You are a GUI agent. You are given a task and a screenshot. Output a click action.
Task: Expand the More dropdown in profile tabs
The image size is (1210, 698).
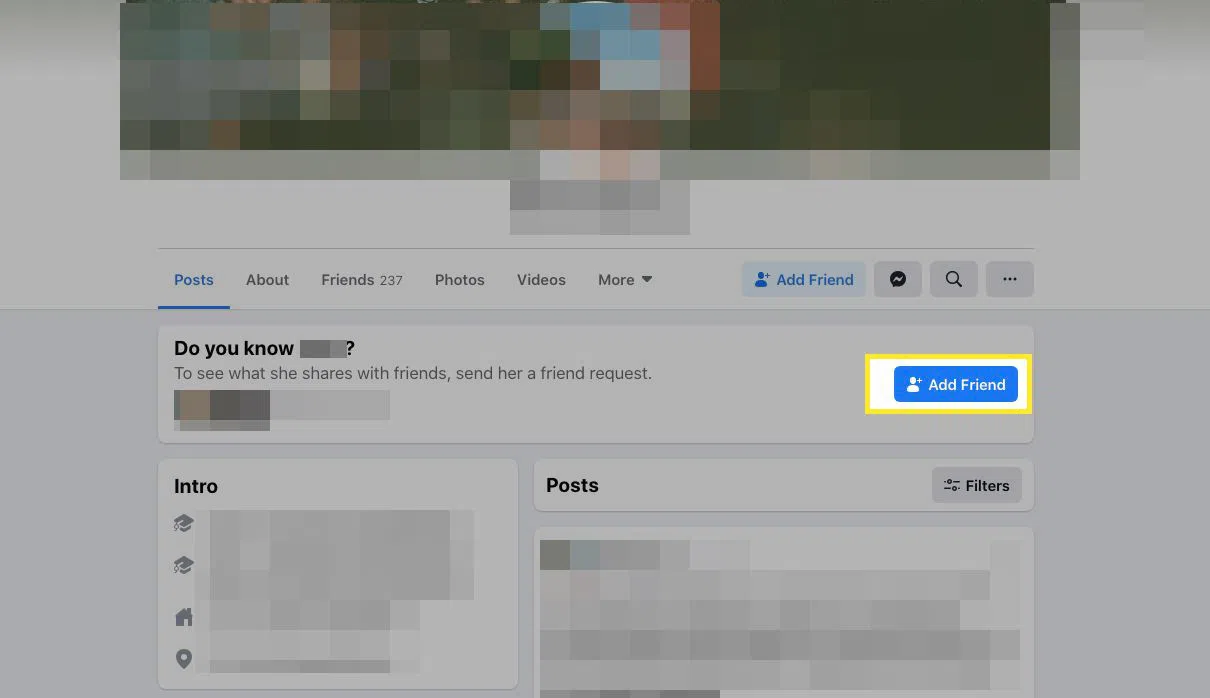pos(625,280)
